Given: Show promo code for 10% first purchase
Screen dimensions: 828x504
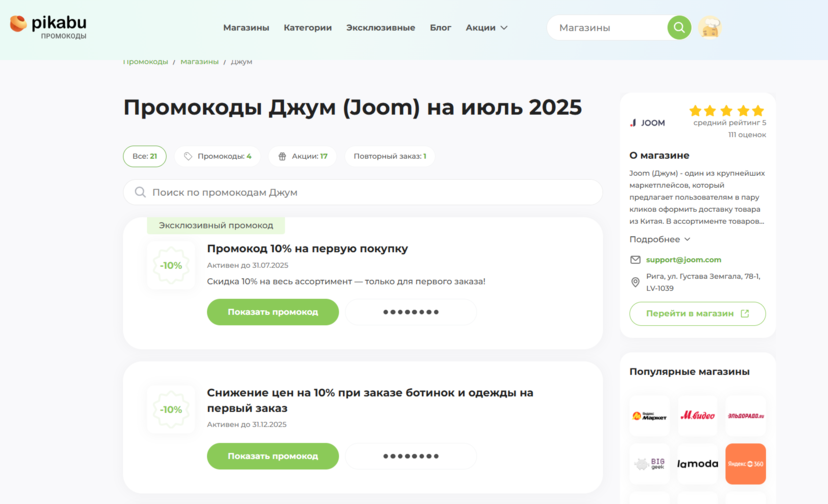Looking at the screenshot, I should 272,312.
